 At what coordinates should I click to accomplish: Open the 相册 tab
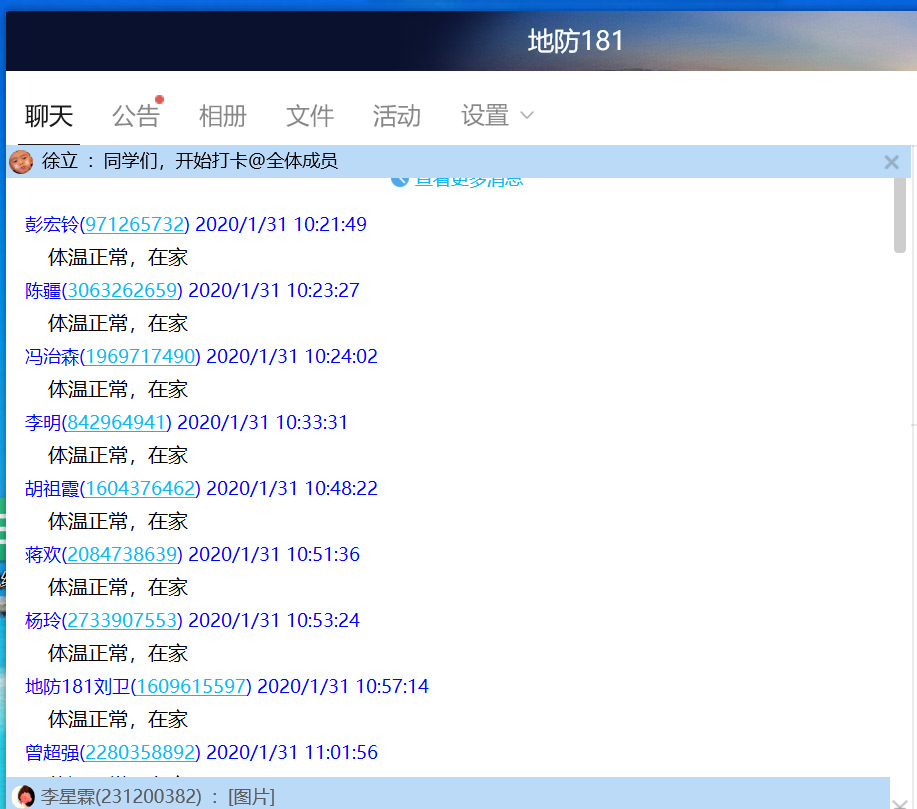coord(223,116)
